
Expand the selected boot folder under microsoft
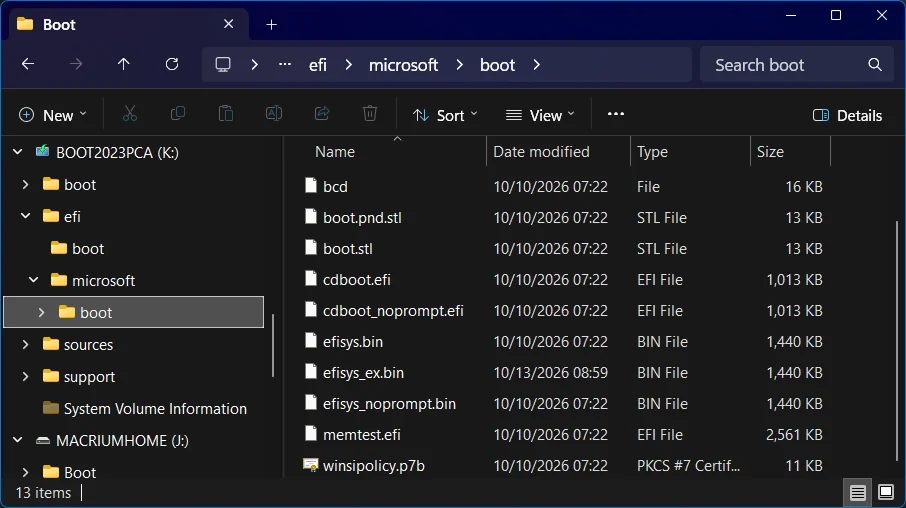pyautogui.click(x=42, y=312)
